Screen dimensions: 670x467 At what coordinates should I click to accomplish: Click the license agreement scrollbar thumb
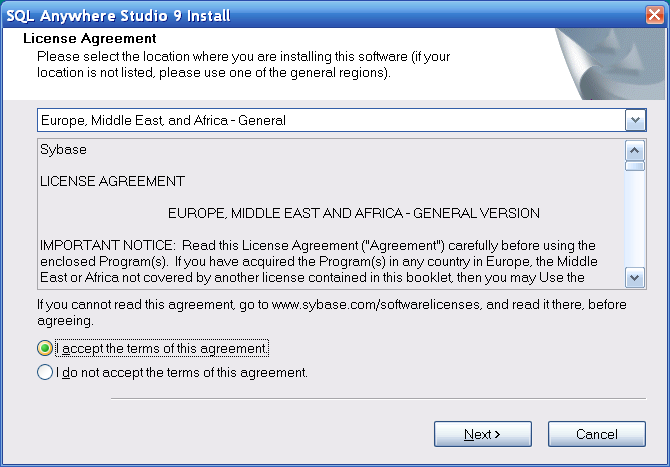[634, 166]
